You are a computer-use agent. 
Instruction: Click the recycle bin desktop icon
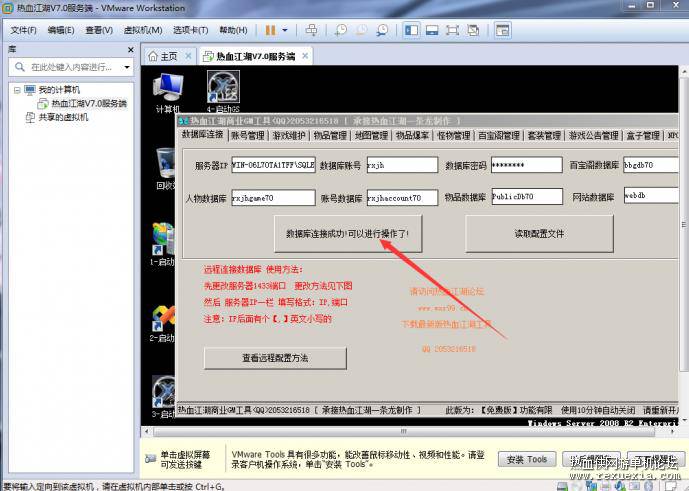pos(165,168)
